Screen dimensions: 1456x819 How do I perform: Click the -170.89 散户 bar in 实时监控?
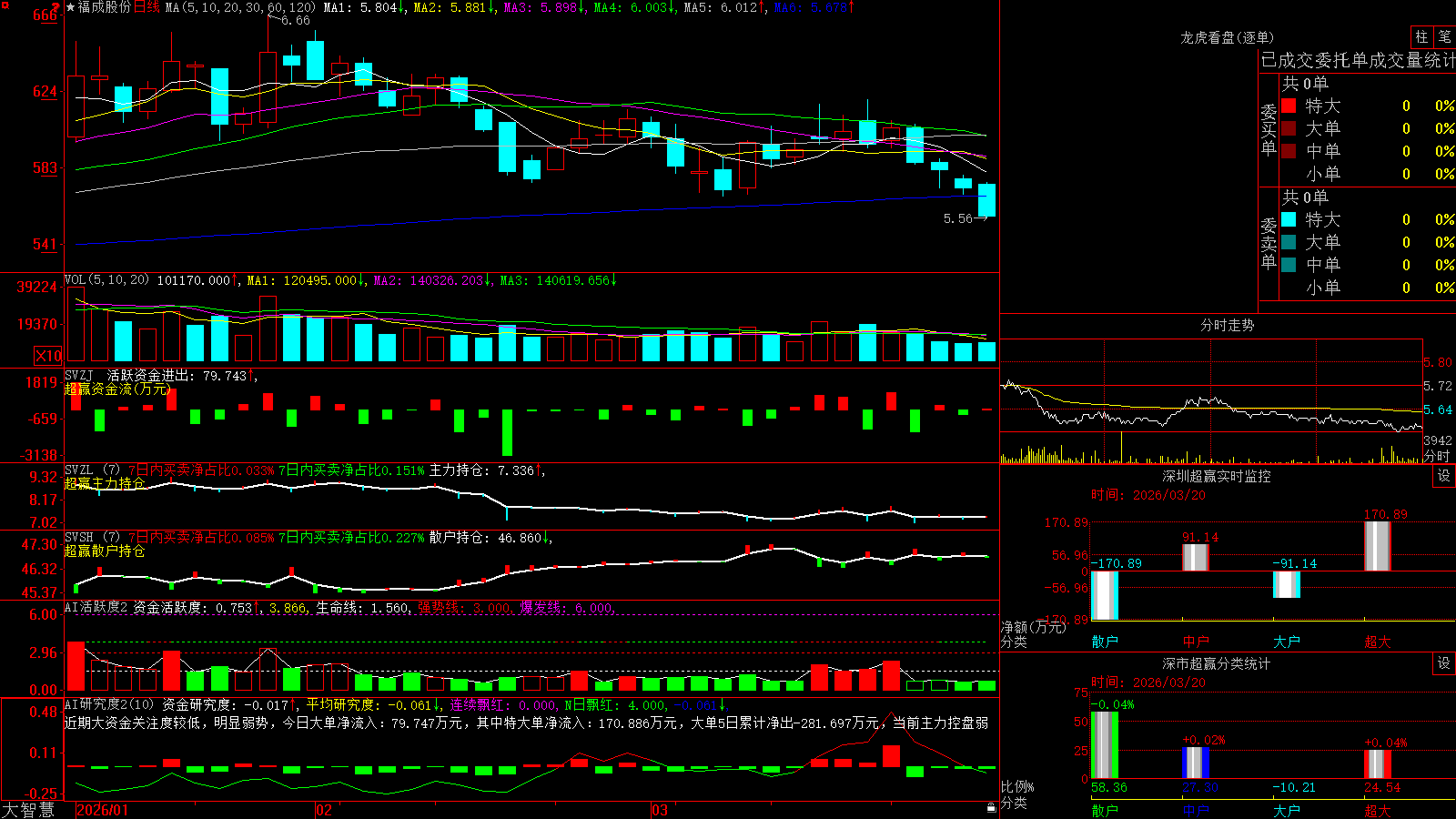point(1105,596)
